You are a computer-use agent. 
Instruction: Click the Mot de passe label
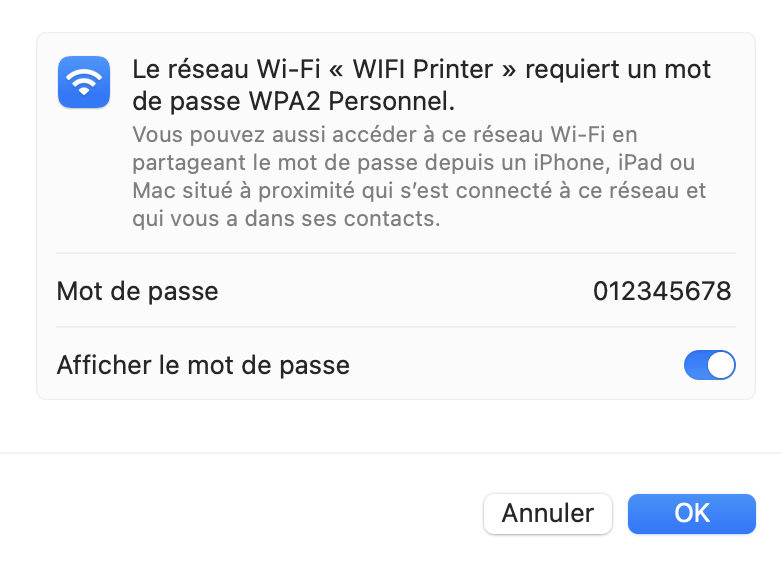coord(138,291)
